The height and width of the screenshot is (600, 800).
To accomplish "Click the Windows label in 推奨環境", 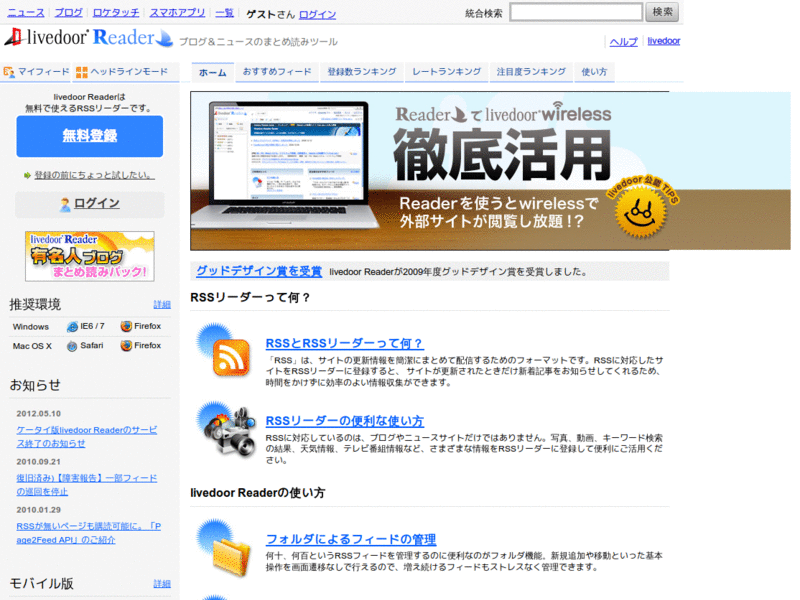I will tap(31, 327).
